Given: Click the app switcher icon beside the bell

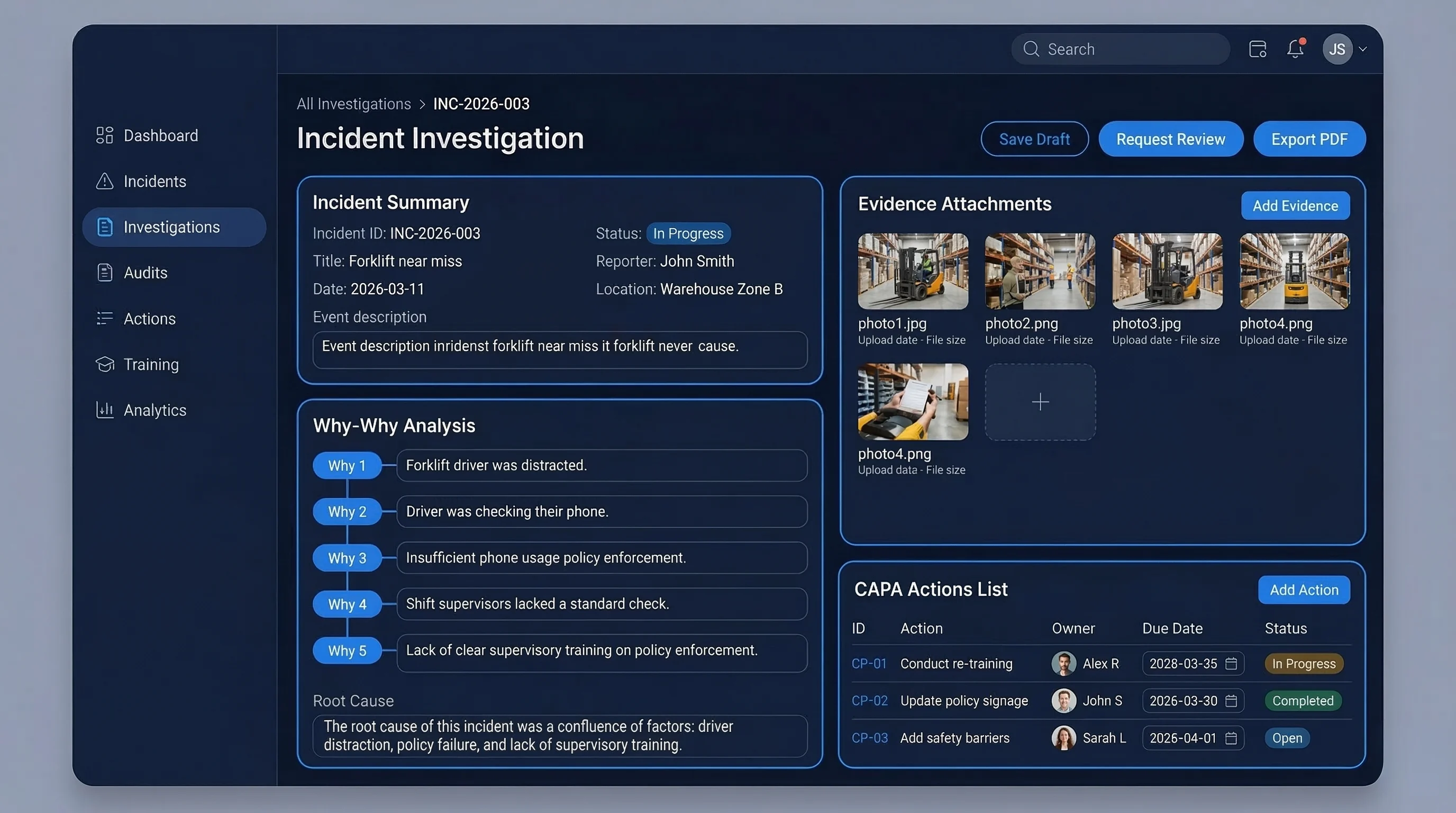Looking at the screenshot, I should (x=1257, y=49).
